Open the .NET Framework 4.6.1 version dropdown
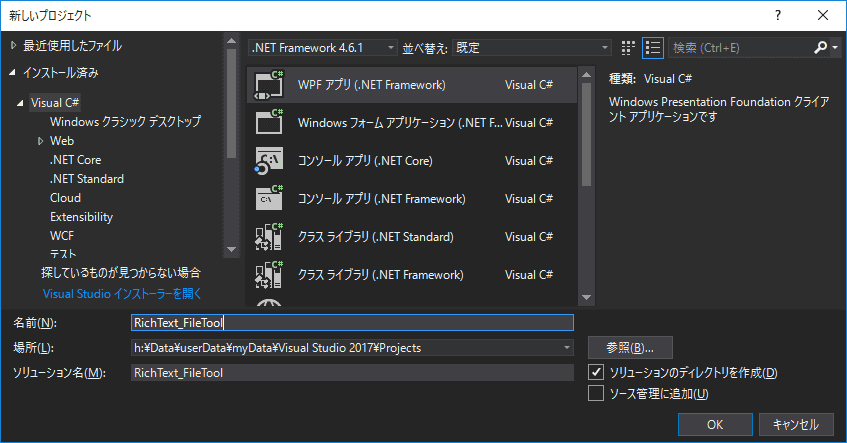 pos(322,48)
